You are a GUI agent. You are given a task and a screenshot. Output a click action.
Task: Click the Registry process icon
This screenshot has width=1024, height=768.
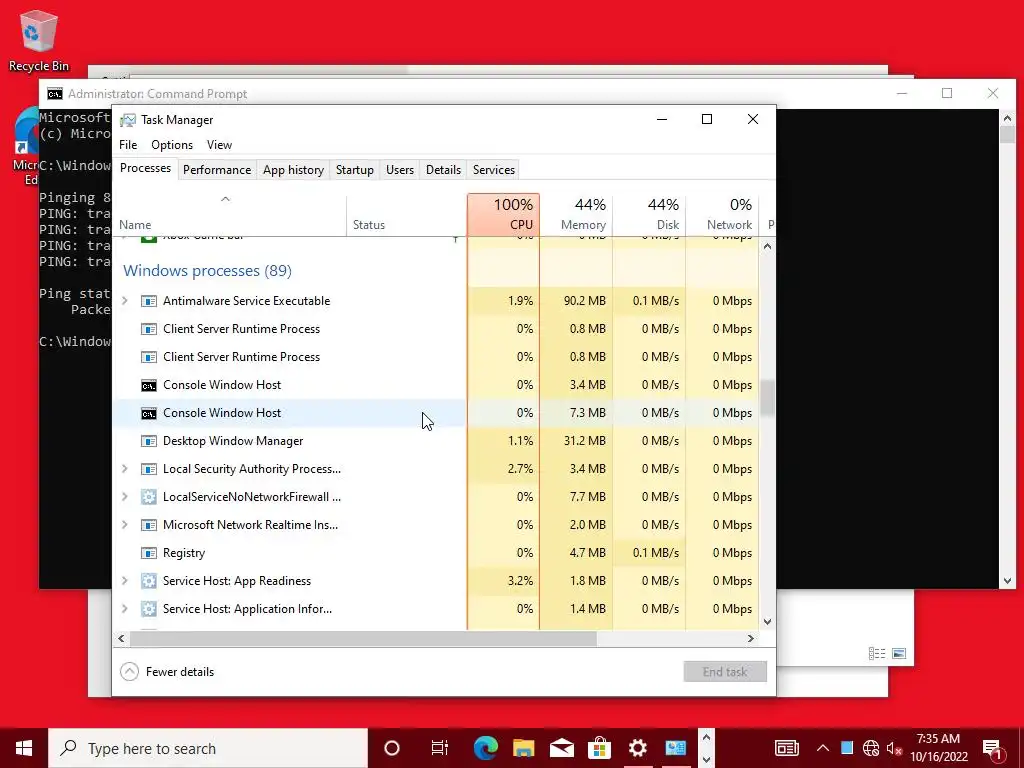(x=149, y=553)
